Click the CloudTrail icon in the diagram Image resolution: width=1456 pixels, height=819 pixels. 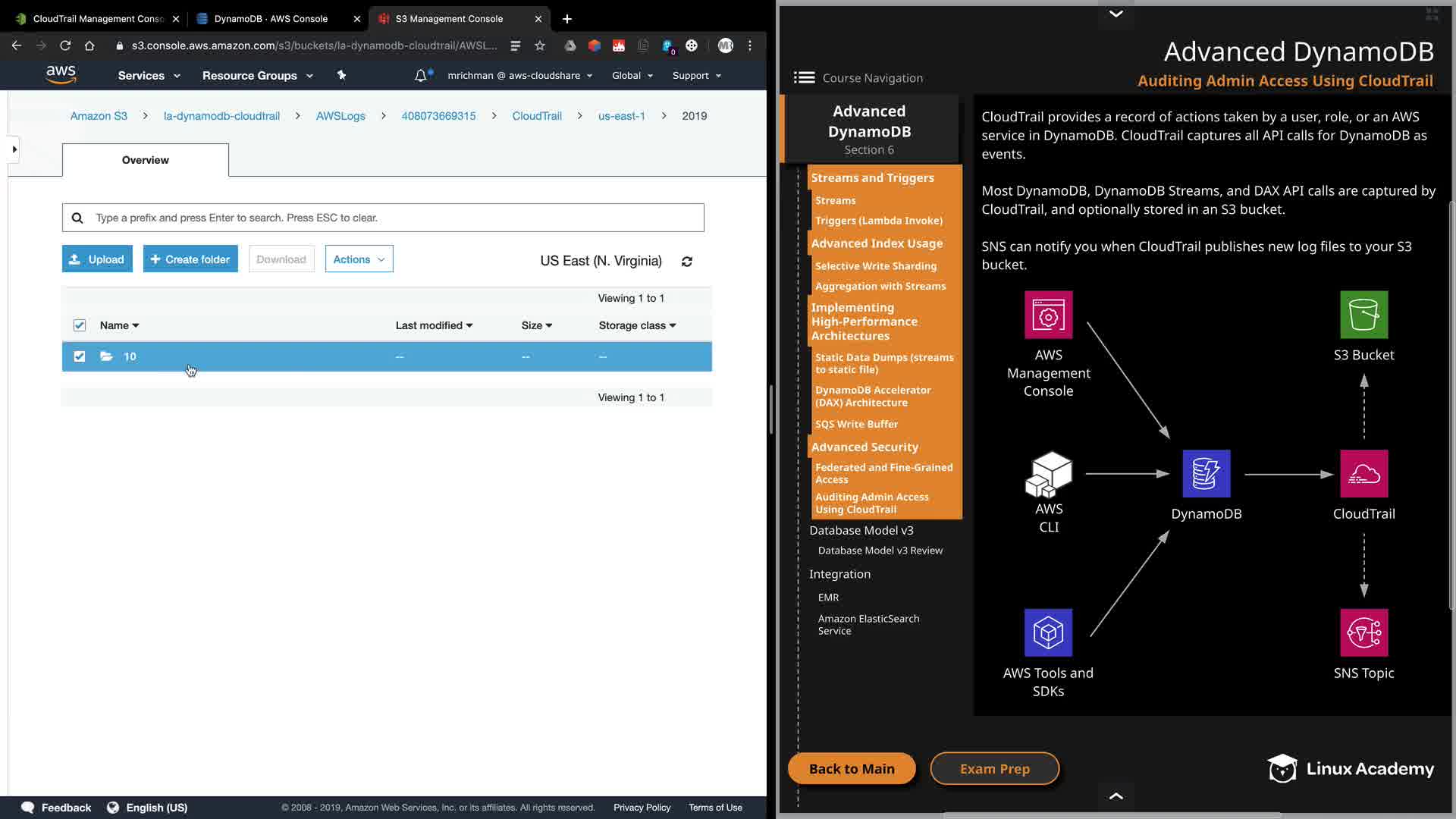(x=1363, y=474)
